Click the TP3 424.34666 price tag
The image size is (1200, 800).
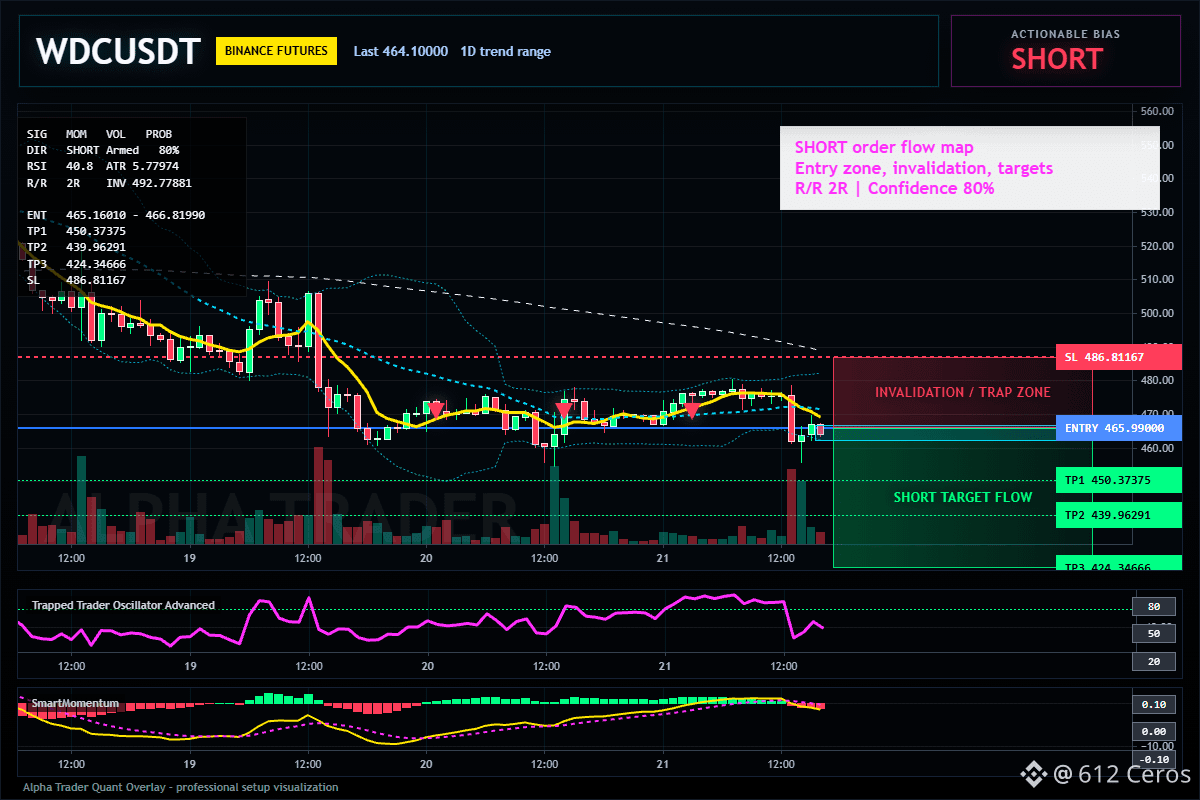click(x=1119, y=564)
